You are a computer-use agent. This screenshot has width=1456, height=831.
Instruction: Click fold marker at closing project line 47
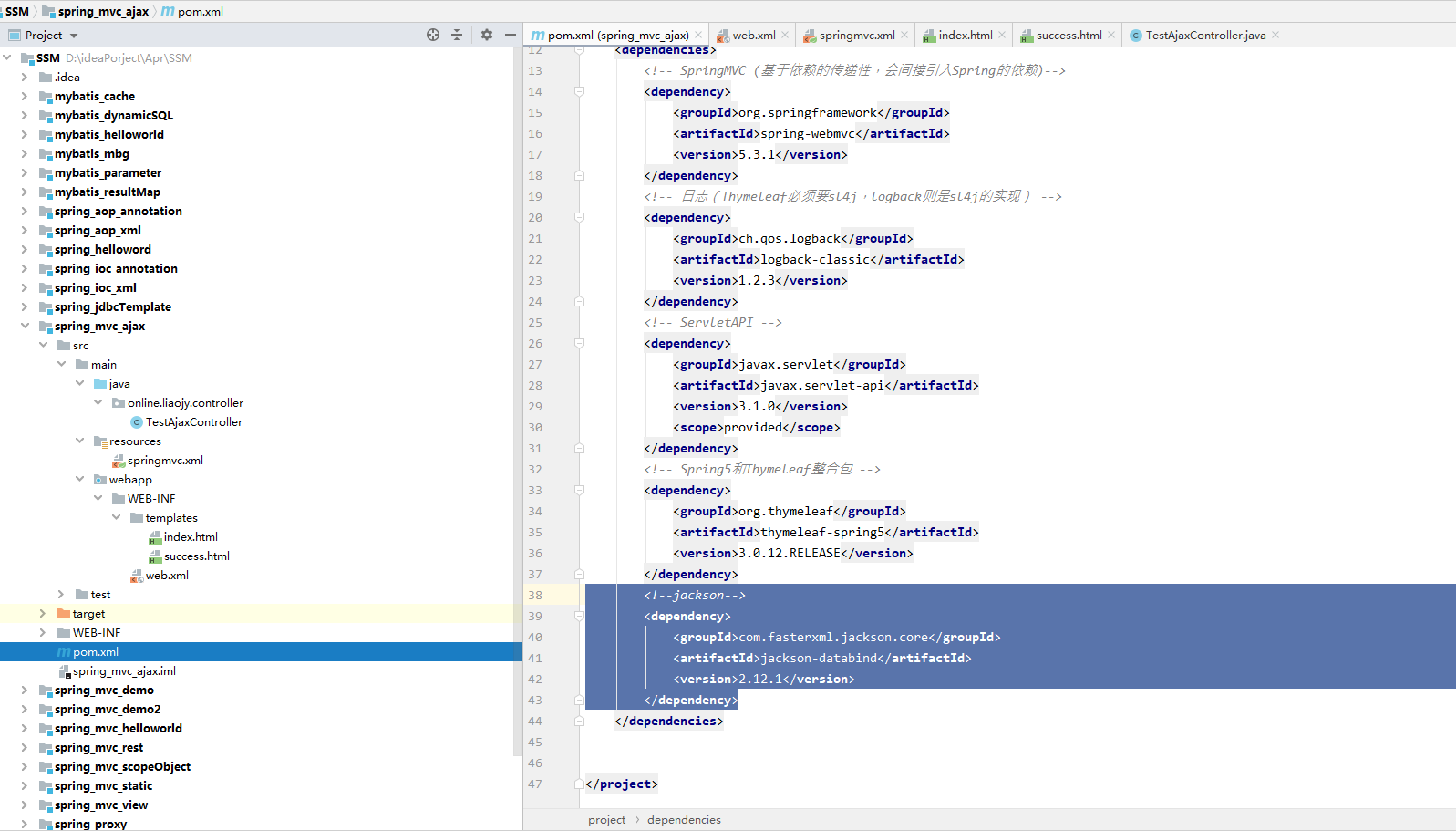pos(579,784)
